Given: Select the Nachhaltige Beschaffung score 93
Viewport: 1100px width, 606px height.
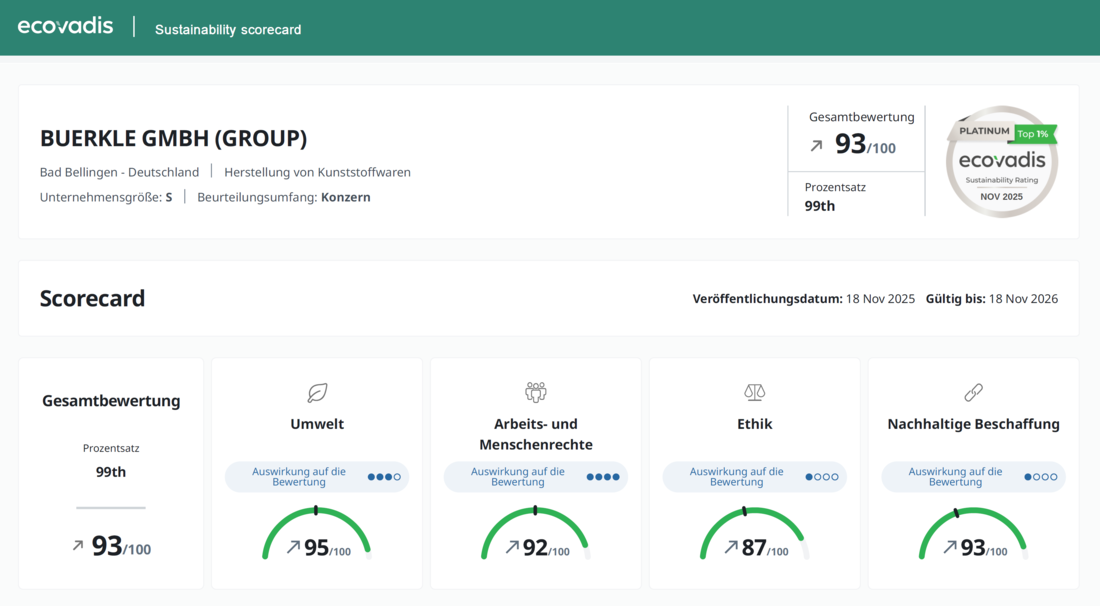Looking at the screenshot, I should (972, 548).
